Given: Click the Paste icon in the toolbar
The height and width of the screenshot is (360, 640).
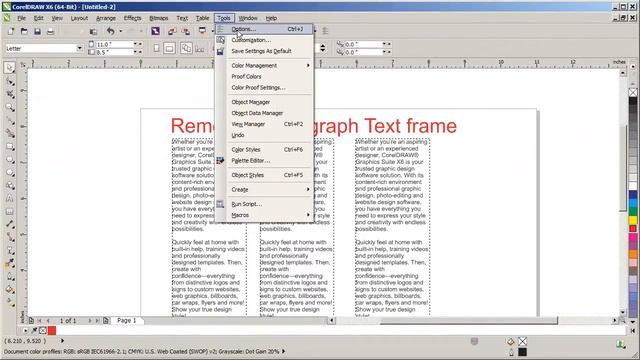Looking at the screenshot, I should pos(93,31).
